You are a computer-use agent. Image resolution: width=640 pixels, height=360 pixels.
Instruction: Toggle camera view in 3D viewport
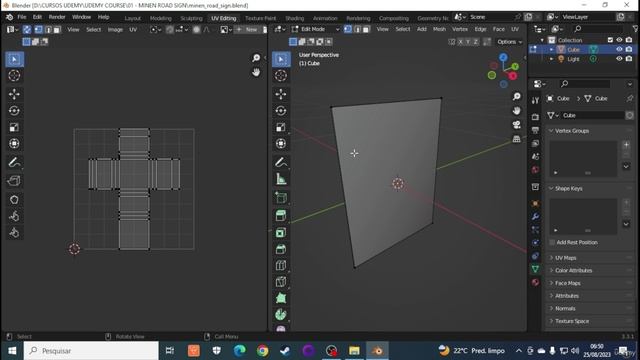click(x=516, y=124)
